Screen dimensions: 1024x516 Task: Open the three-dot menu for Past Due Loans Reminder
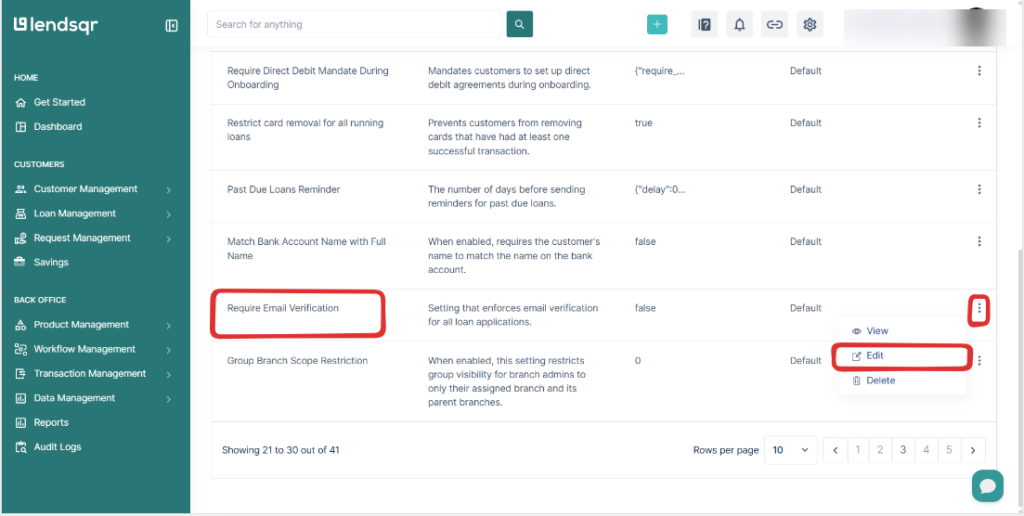click(x=979, y=189)
